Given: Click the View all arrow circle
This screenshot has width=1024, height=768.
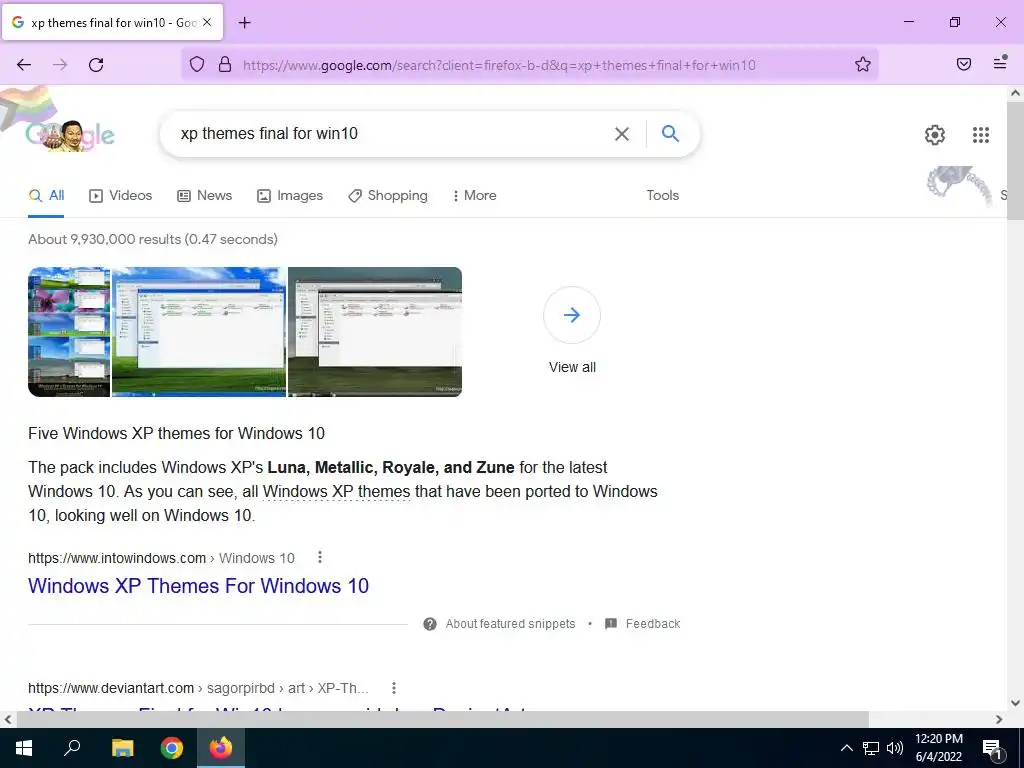Looking at the screenshot, I should coord(571,315).
